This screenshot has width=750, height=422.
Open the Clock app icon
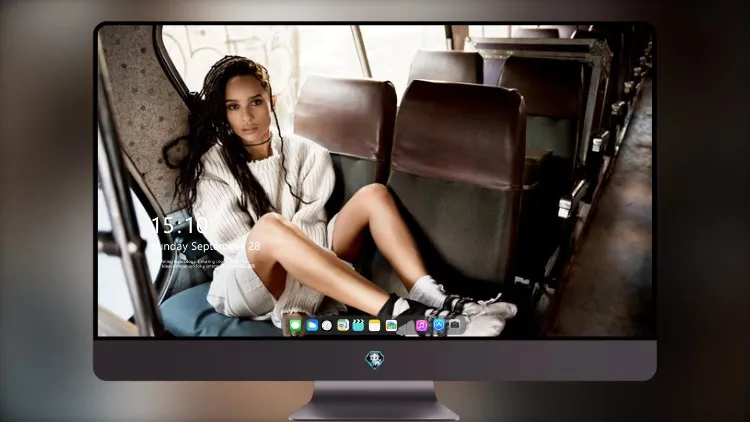point(327,326)
